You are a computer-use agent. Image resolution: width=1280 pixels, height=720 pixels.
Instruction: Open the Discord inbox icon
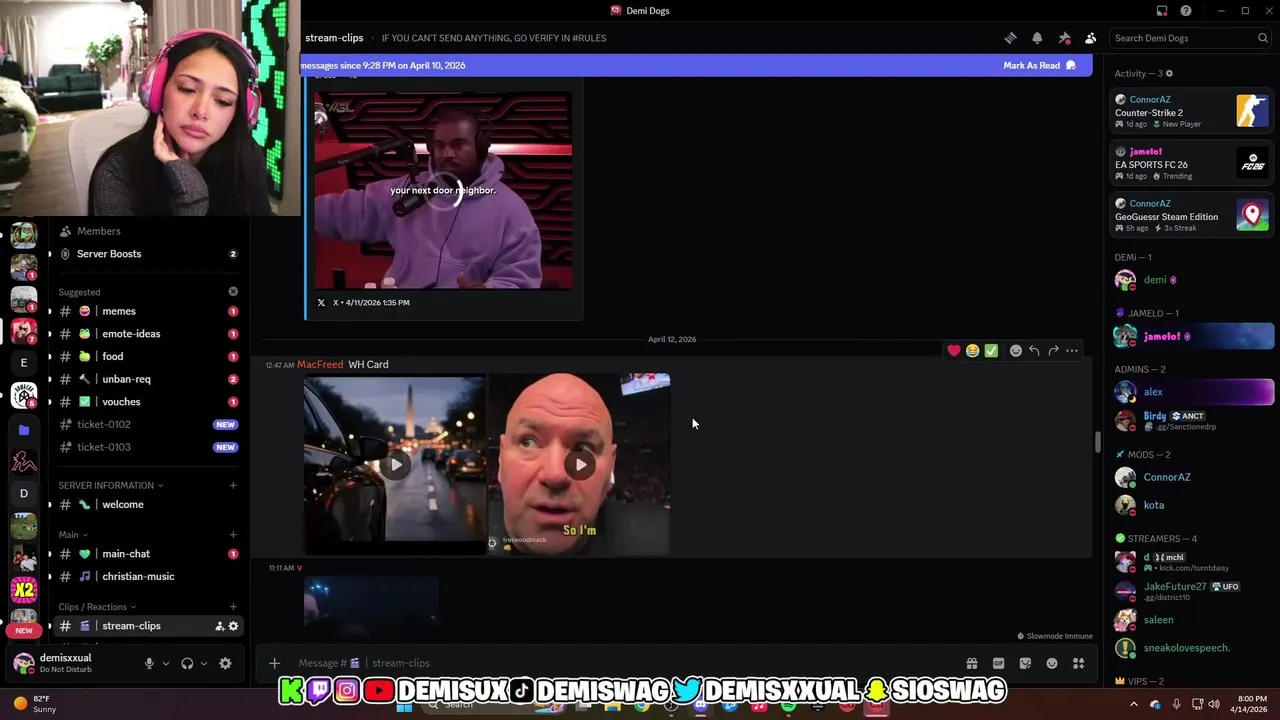pos(1162,11)
